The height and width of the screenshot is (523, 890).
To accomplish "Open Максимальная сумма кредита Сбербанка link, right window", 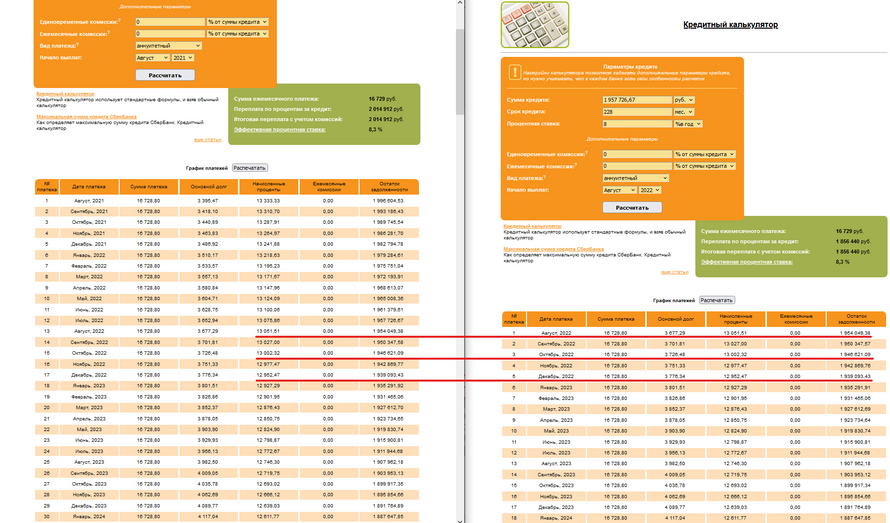I will (x=553, y=249).
